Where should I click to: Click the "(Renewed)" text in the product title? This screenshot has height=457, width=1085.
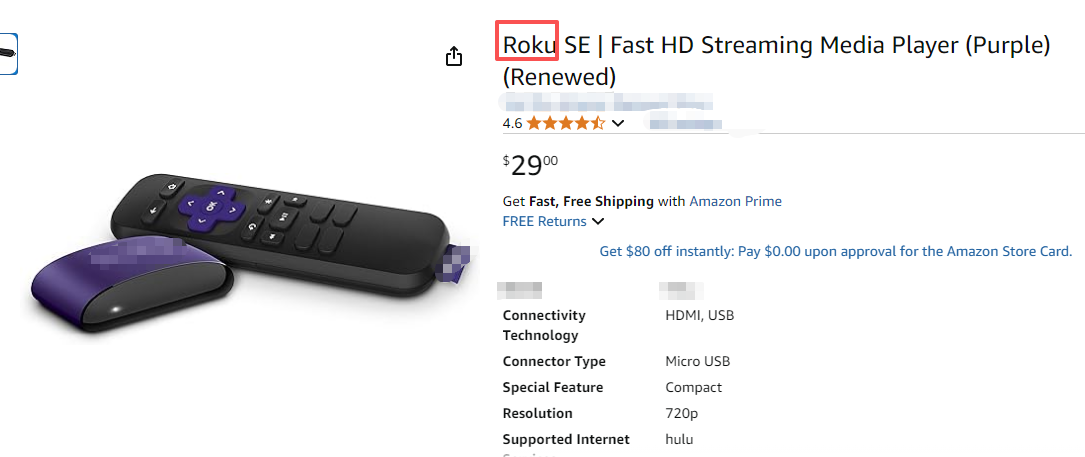559,77
